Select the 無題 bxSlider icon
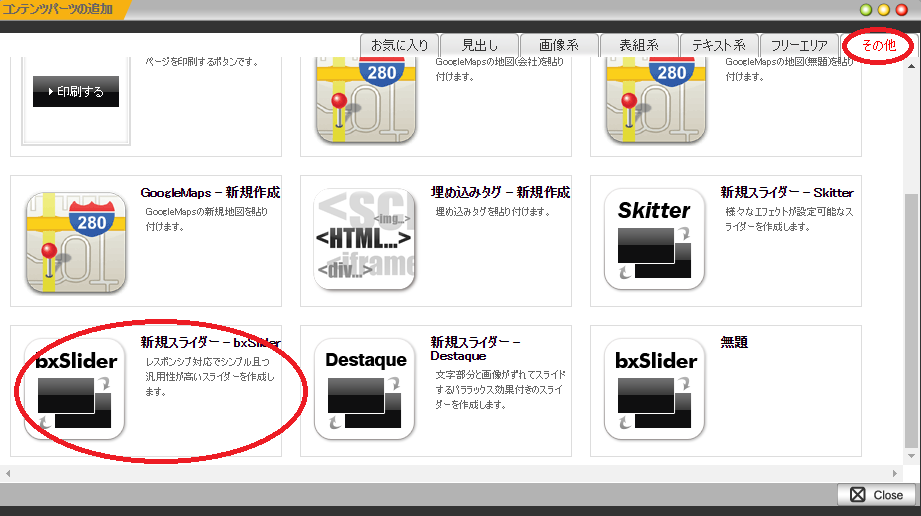921x516 pixels. 654,389
